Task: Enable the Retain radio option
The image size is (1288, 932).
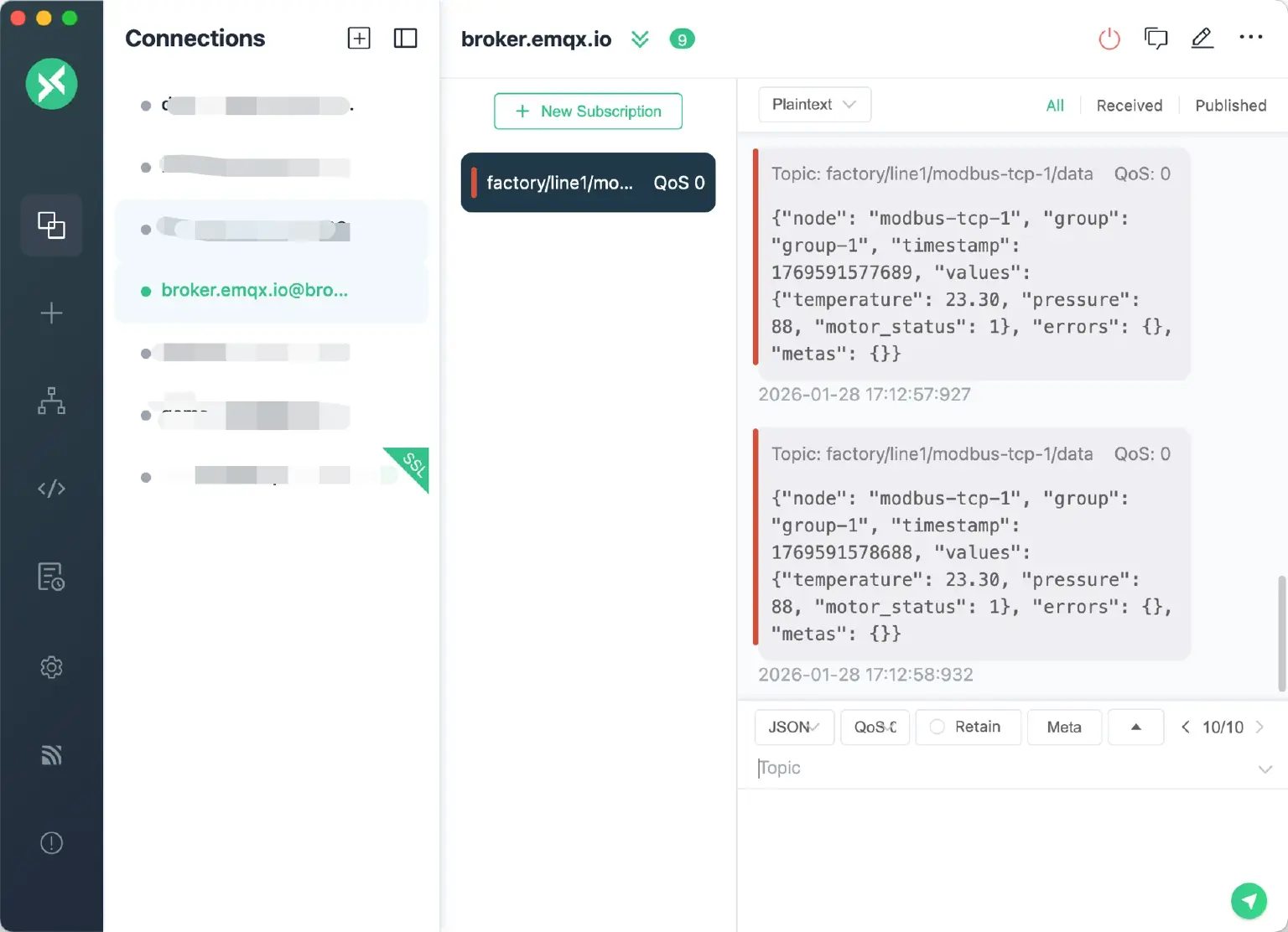Action: pyautogui.click(x=937, y=727)
